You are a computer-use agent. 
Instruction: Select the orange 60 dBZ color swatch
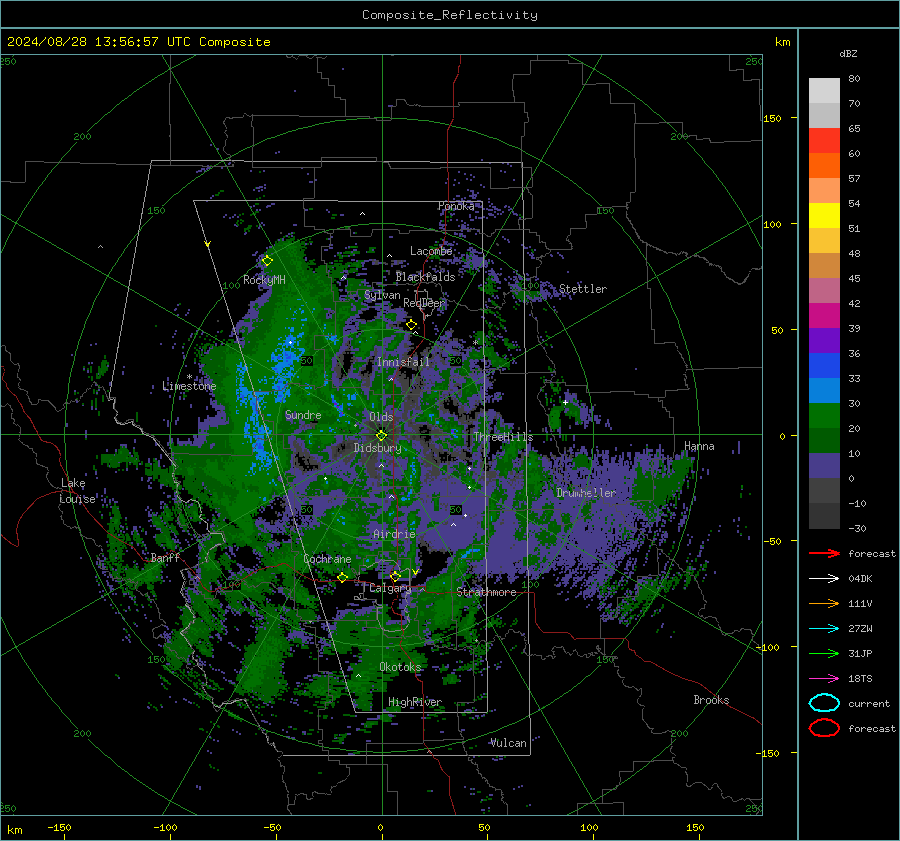point(824,166)
